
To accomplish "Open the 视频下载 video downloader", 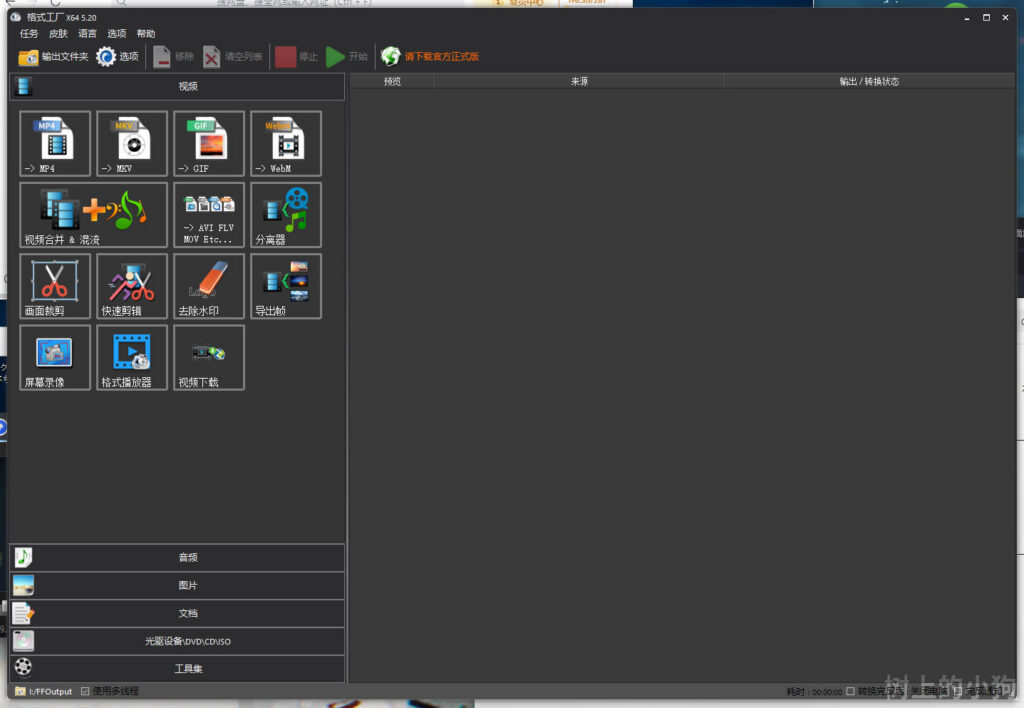I will [209, 357].
